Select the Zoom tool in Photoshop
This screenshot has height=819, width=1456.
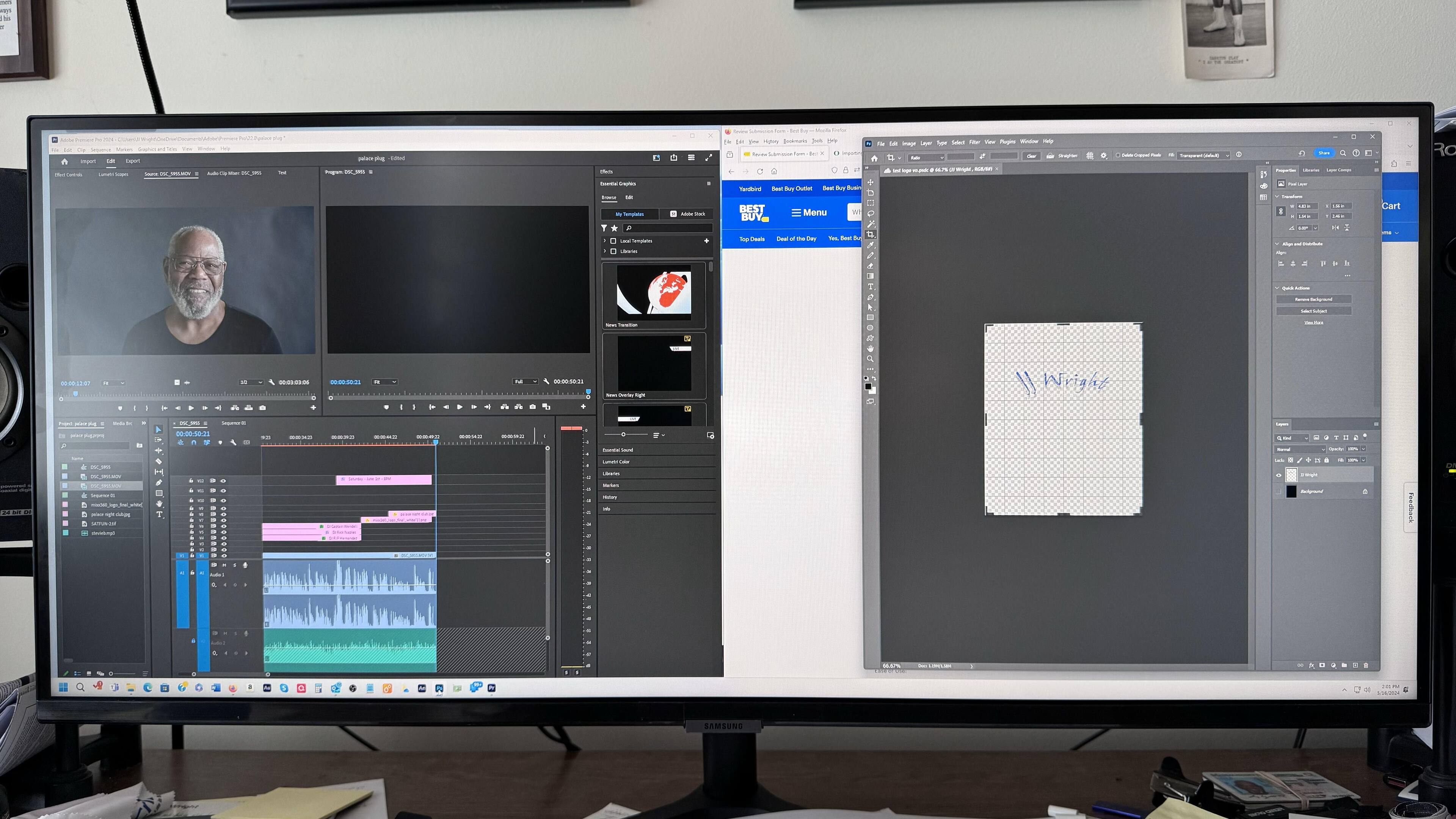click(x=871, y=359)
